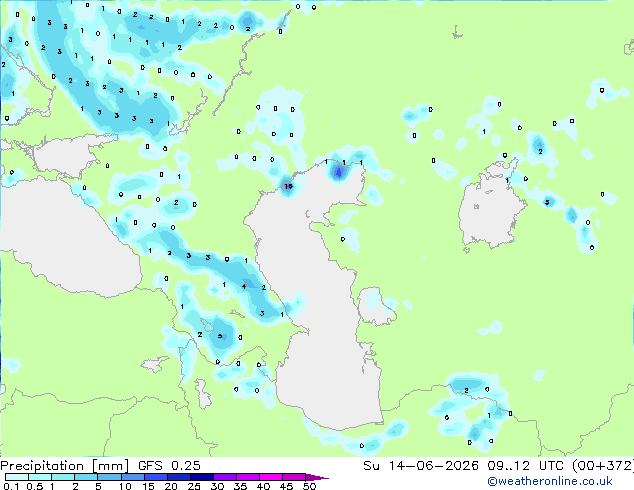Screen dimensions: 634x490
Task: Click the 'Su 14-06-2026' date text
Action: pos(421,466)
